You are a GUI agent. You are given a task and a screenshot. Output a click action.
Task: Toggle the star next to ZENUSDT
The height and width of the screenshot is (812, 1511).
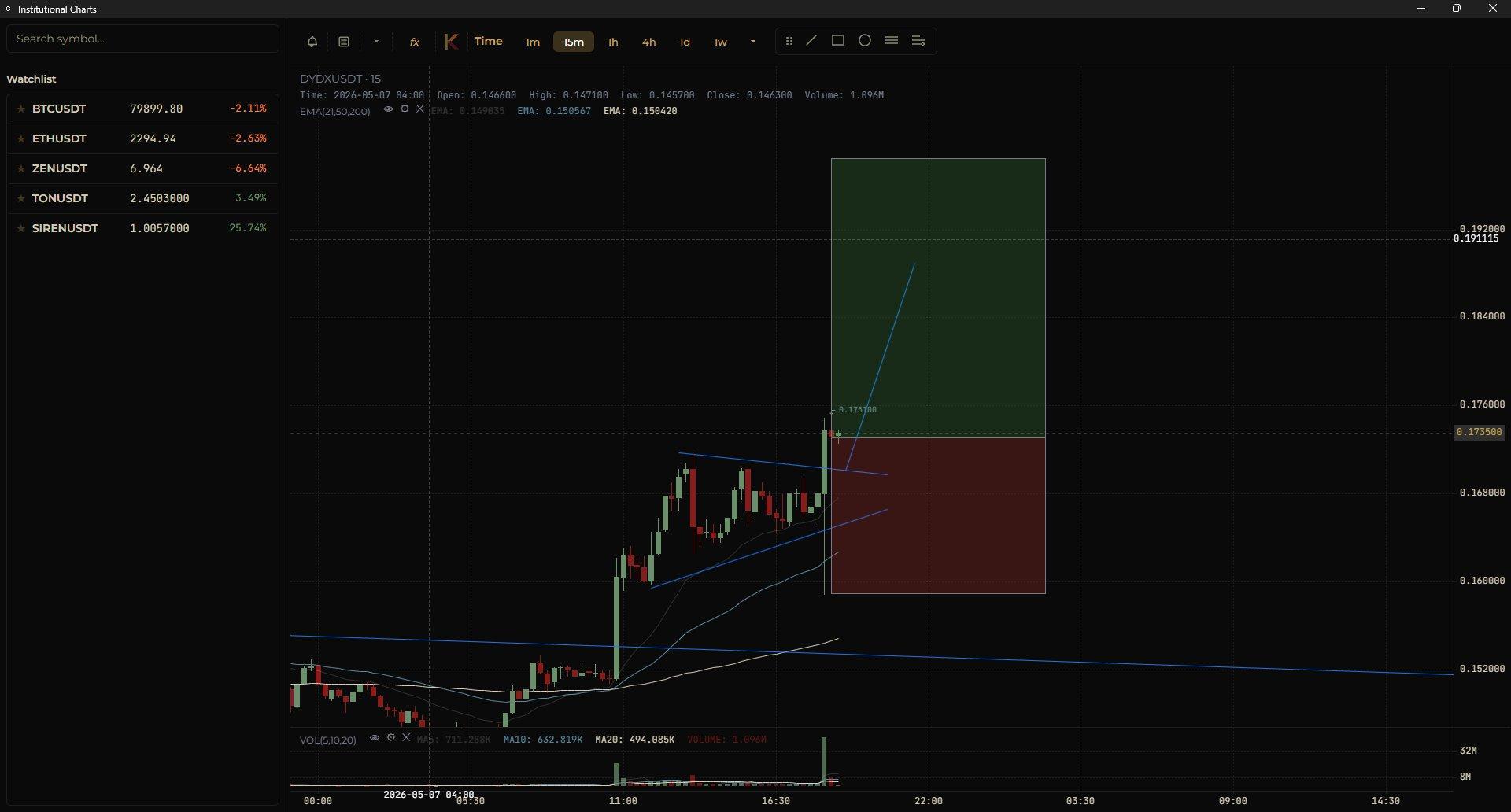point(21,168)
